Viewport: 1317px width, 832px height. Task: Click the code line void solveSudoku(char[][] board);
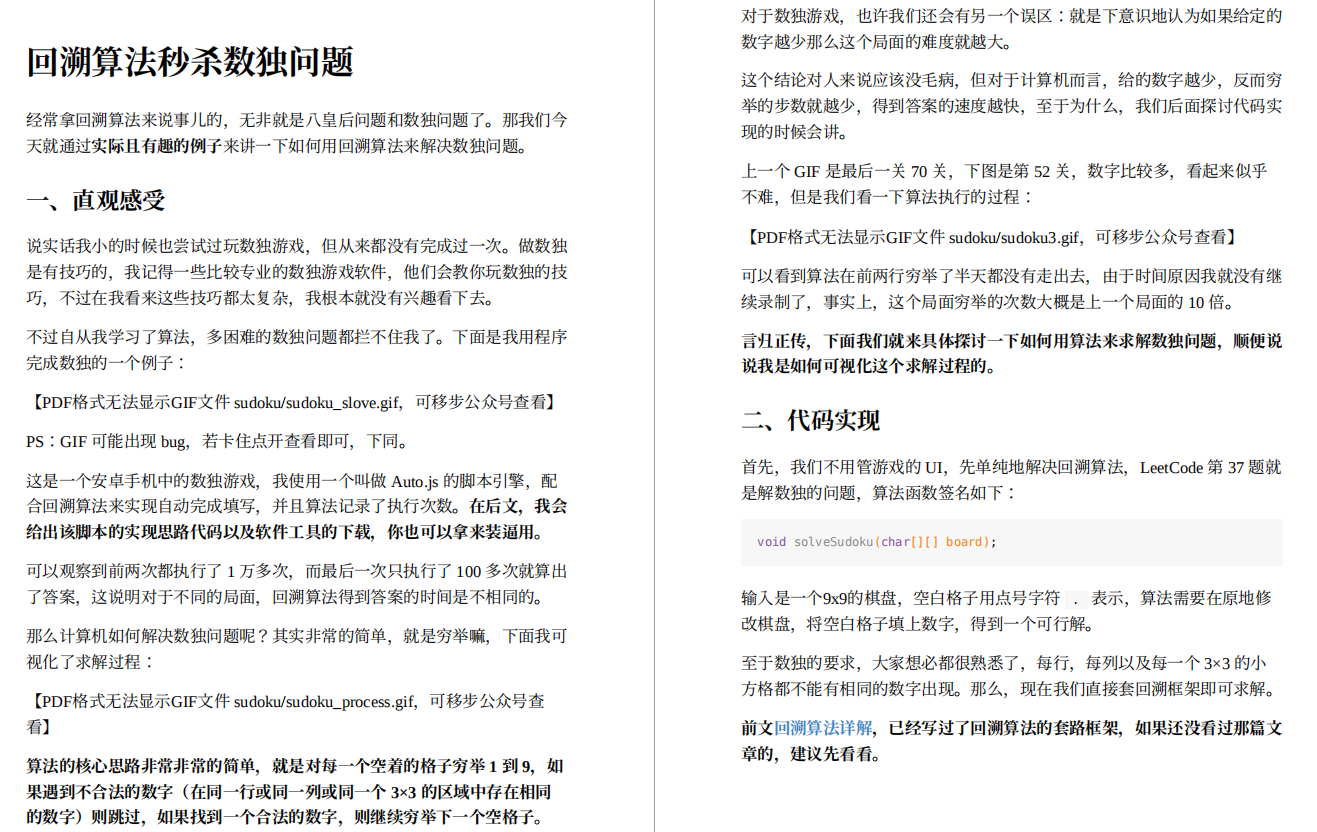877,542
